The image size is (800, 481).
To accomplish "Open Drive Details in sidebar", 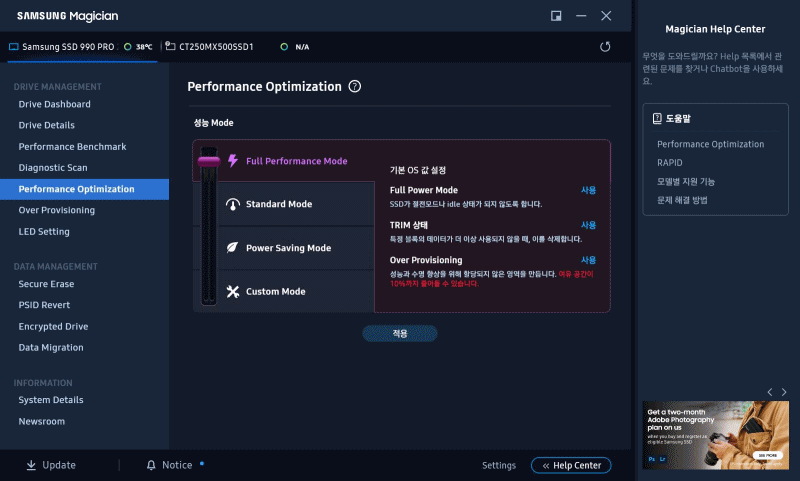I will [46, 125].
